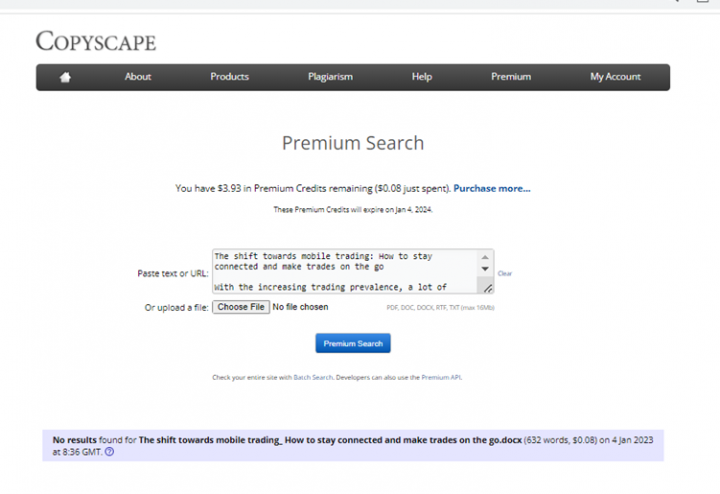Open the Plagiarism menu
Image resolution: width=720 pixels, height=494 pixels.
pyautogui.click(x=330, y=77)
